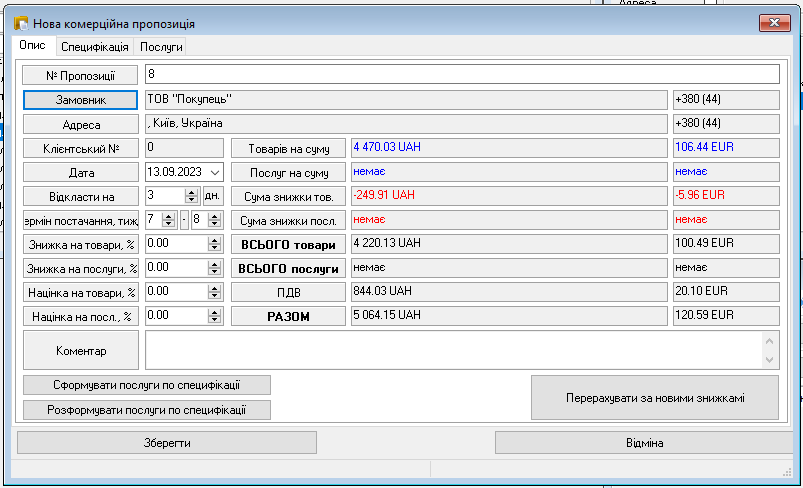Click the Адреса button
803x488 pixels.
point(80,124)
